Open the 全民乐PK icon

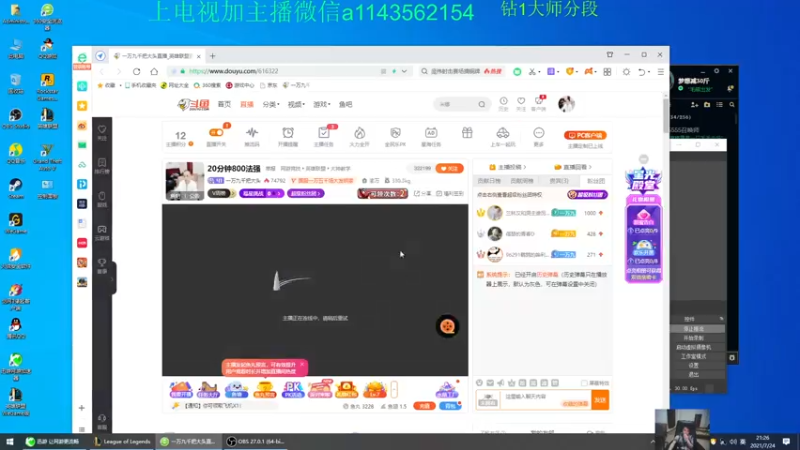[395, 133]
